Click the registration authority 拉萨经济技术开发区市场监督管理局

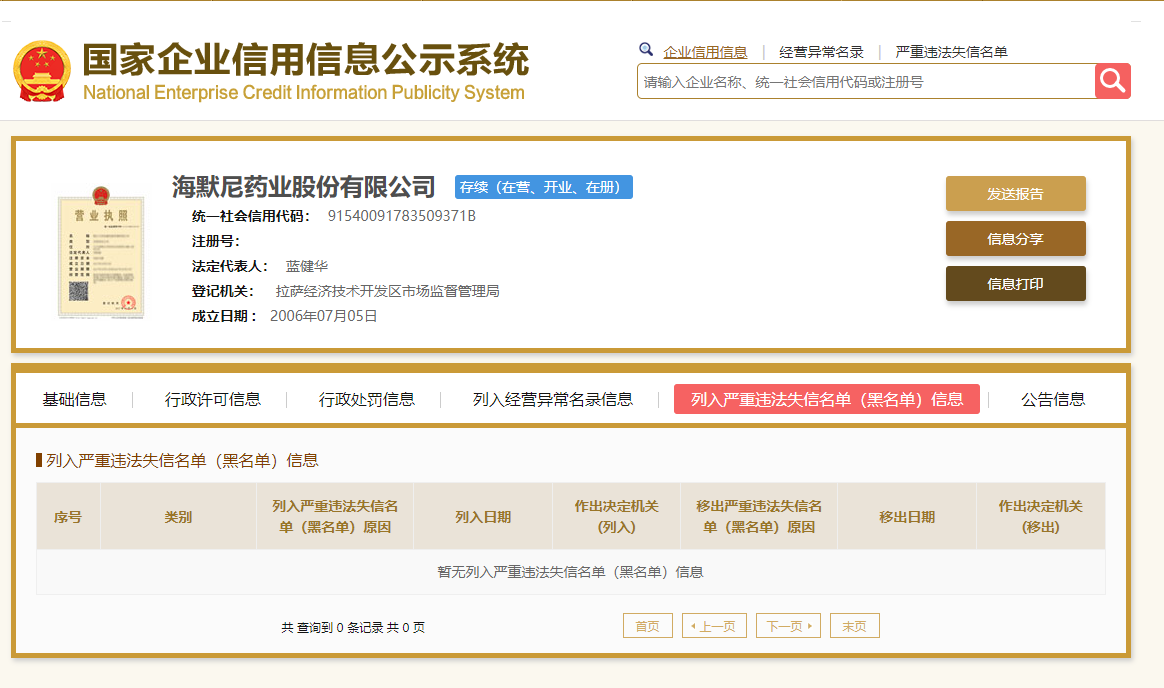click(388, 291)
